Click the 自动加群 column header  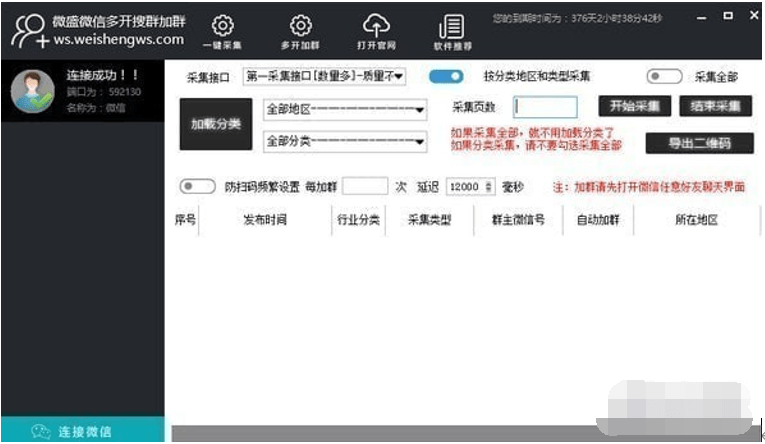point(598,220)
